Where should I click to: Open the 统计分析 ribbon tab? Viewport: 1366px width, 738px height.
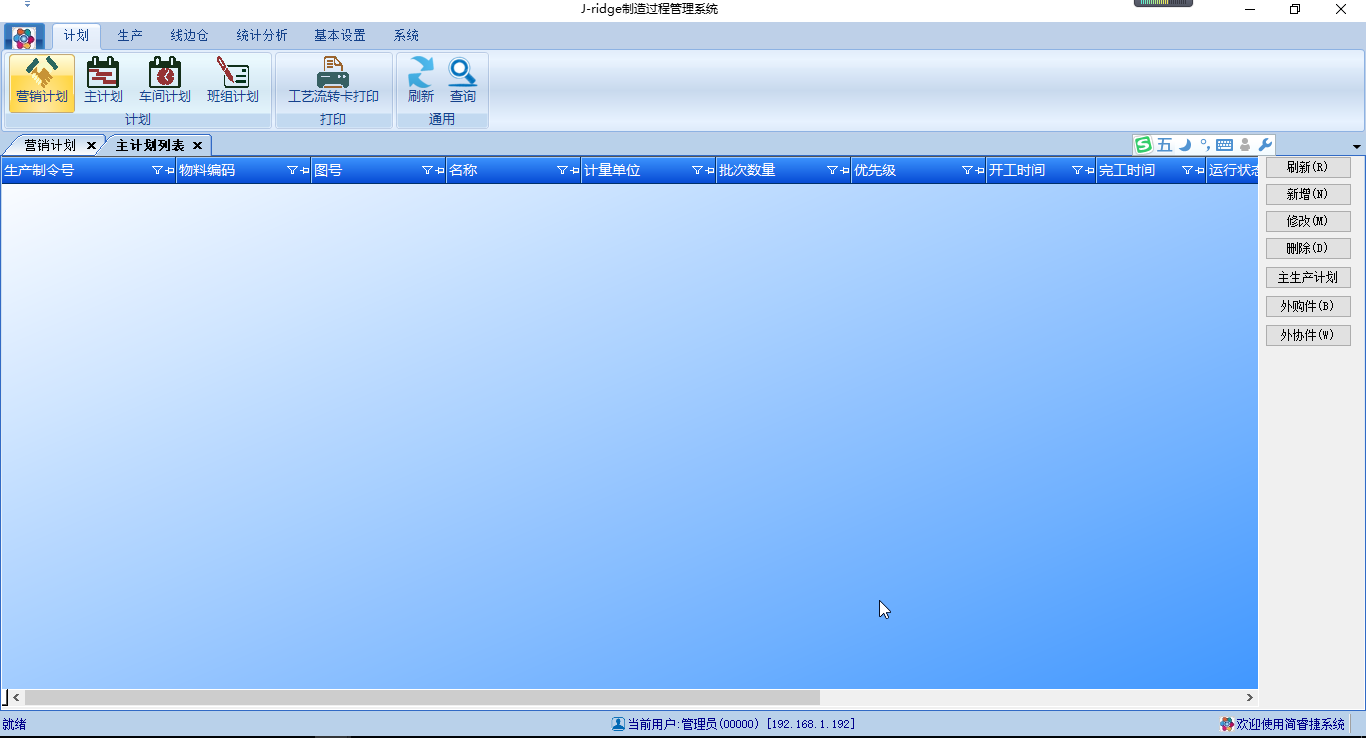click(261, 35)
